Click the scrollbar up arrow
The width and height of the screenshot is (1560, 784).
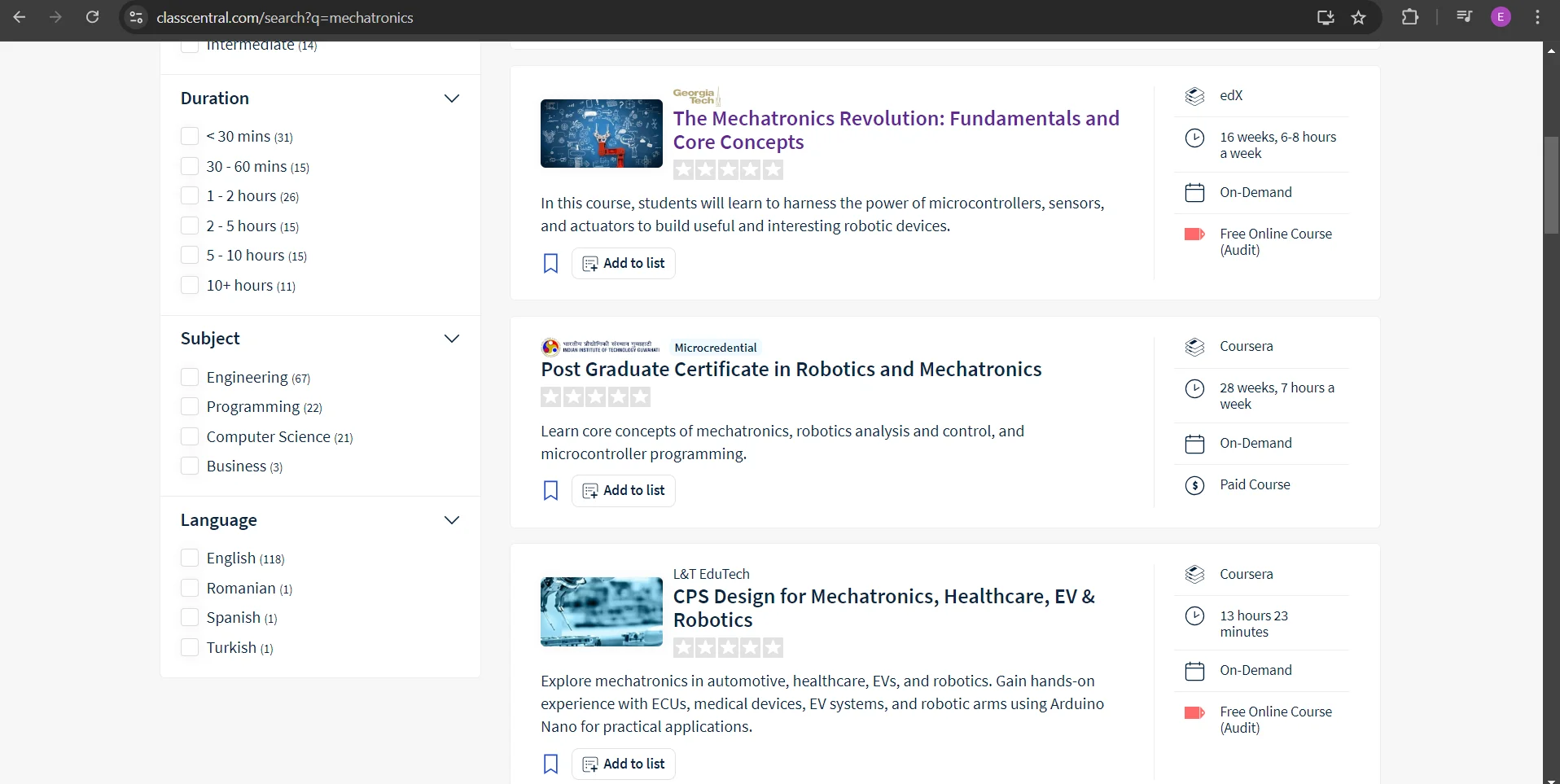[1551, 50]
